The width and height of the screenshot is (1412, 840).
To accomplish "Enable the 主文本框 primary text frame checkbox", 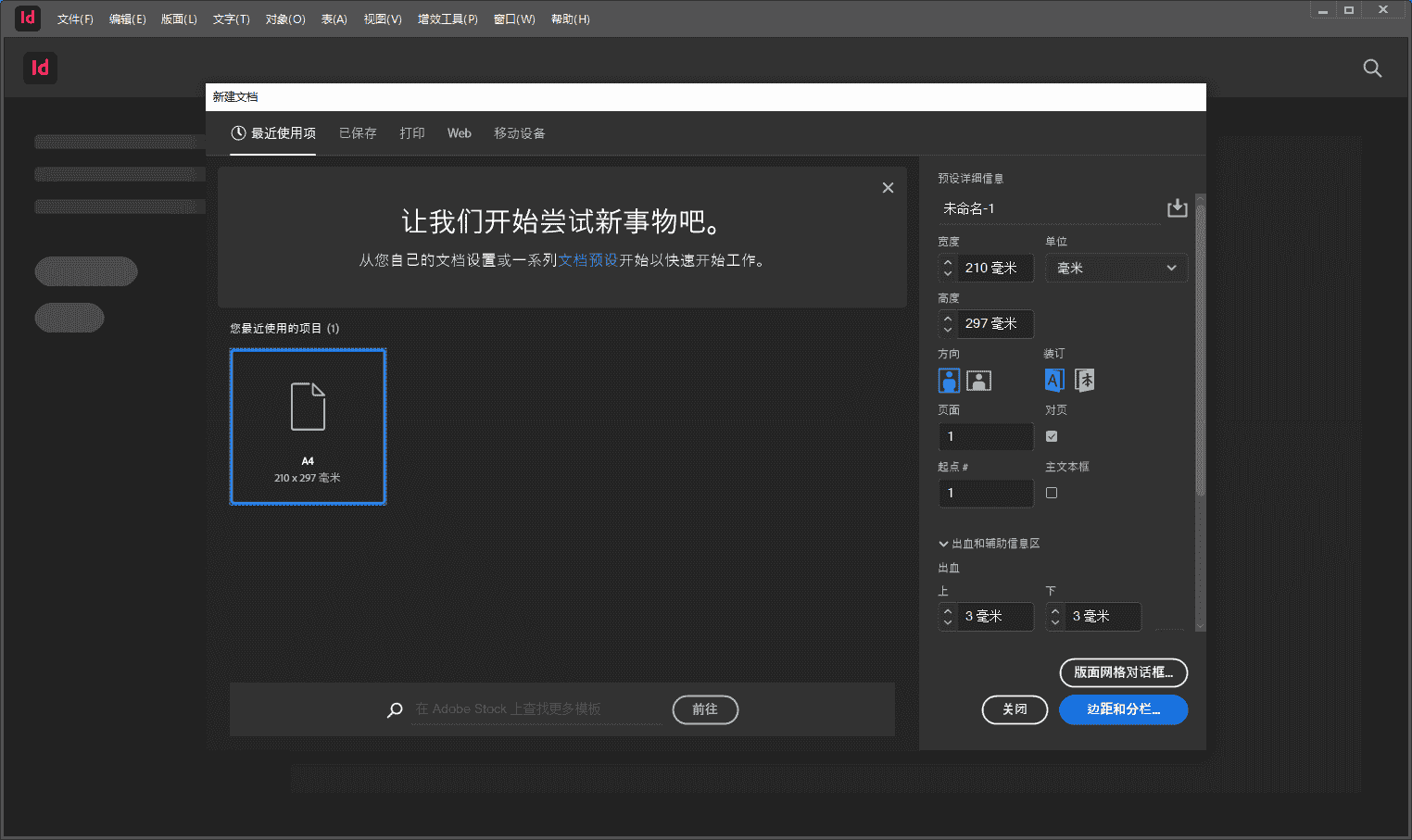I will [1052, 493].
